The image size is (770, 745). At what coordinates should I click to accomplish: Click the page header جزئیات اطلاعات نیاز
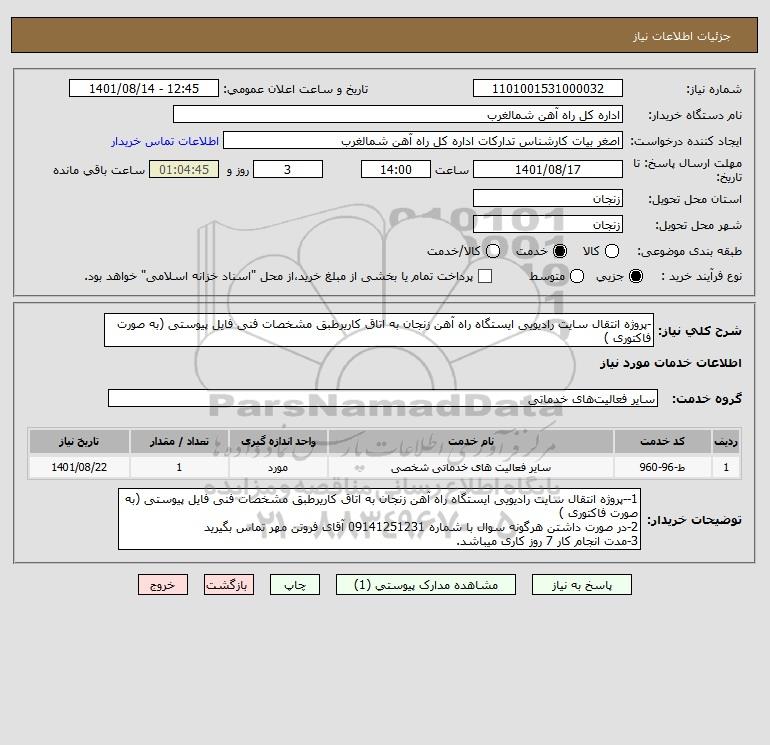(682, 36)
